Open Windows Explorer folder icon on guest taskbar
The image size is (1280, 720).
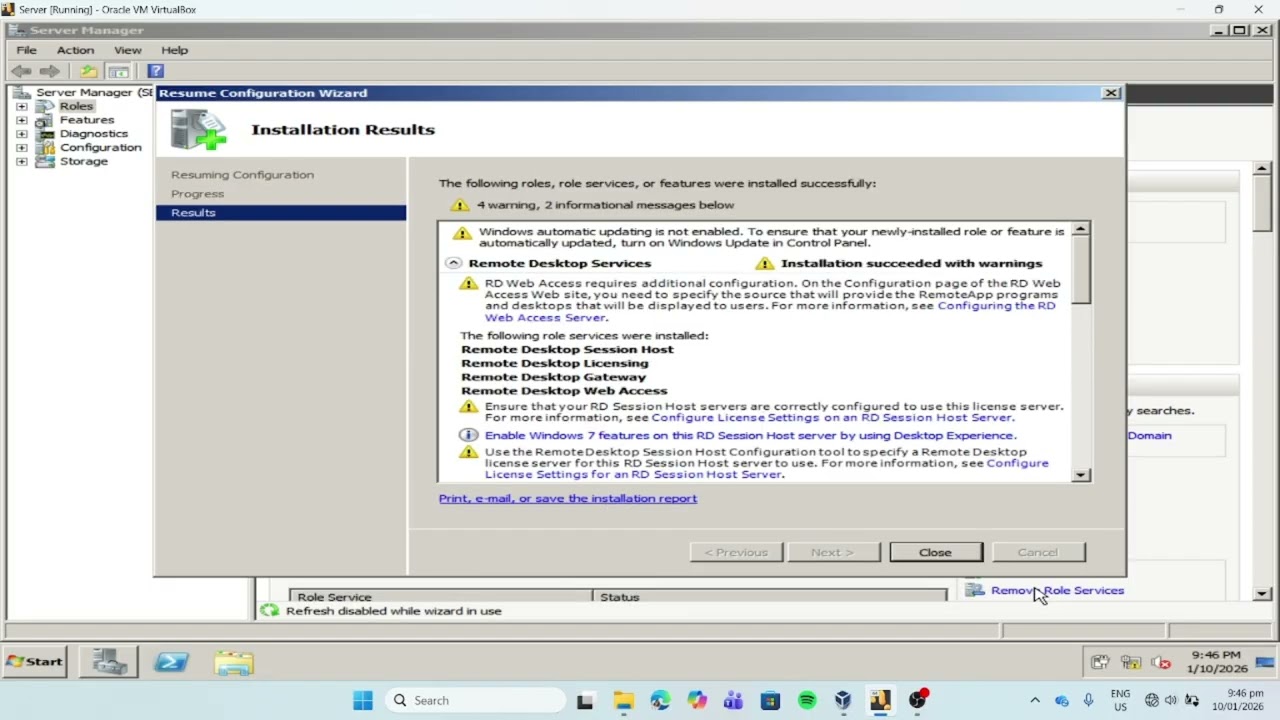click(234, 662)
